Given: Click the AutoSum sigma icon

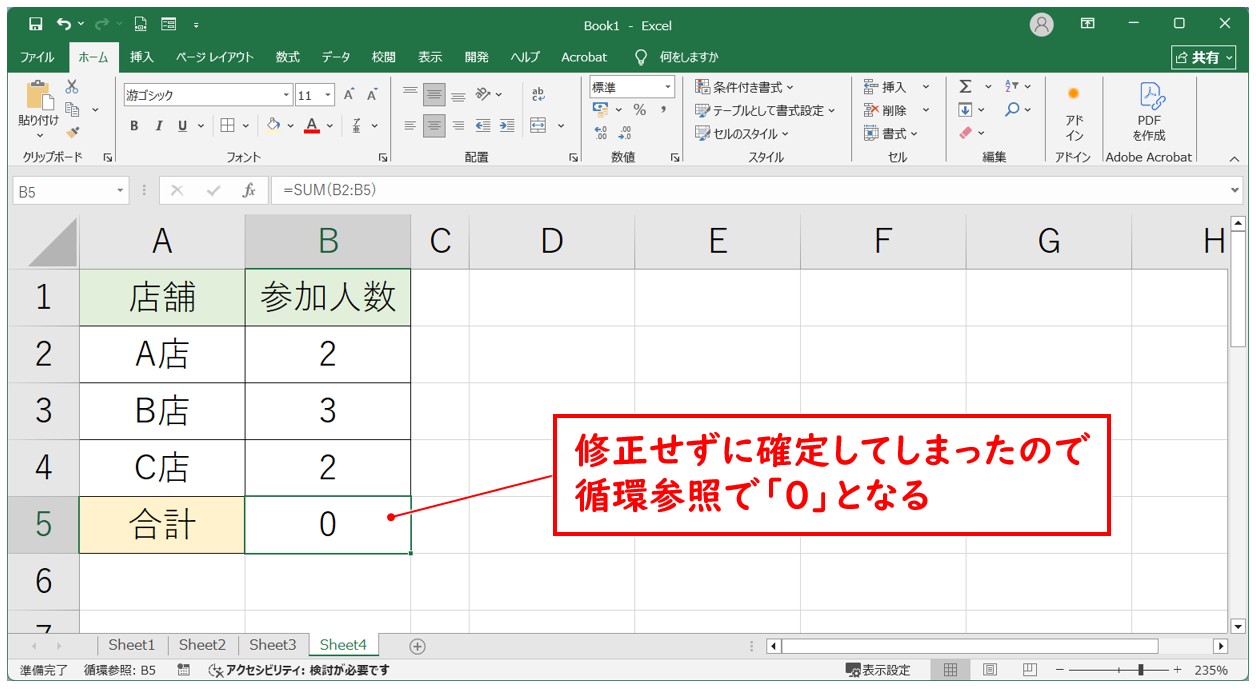Looking at the screenshot, I should [965, 87].
